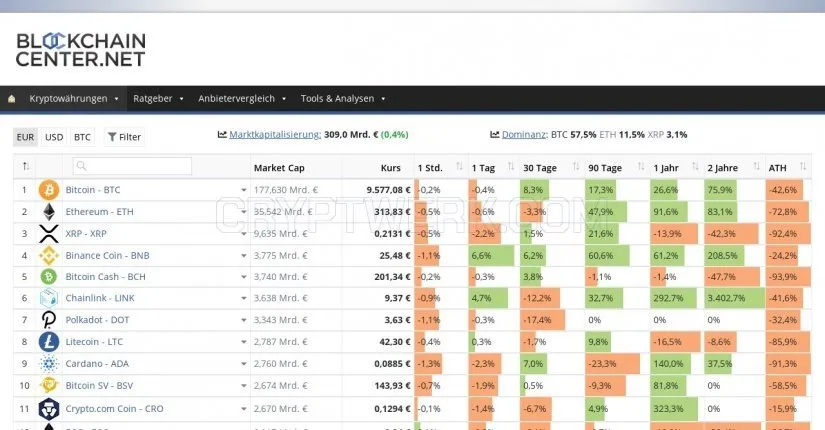Viewport: 825px width, 430px height.
Task: Sort table by 1 Std. column arrows
Action: point(459,167)
